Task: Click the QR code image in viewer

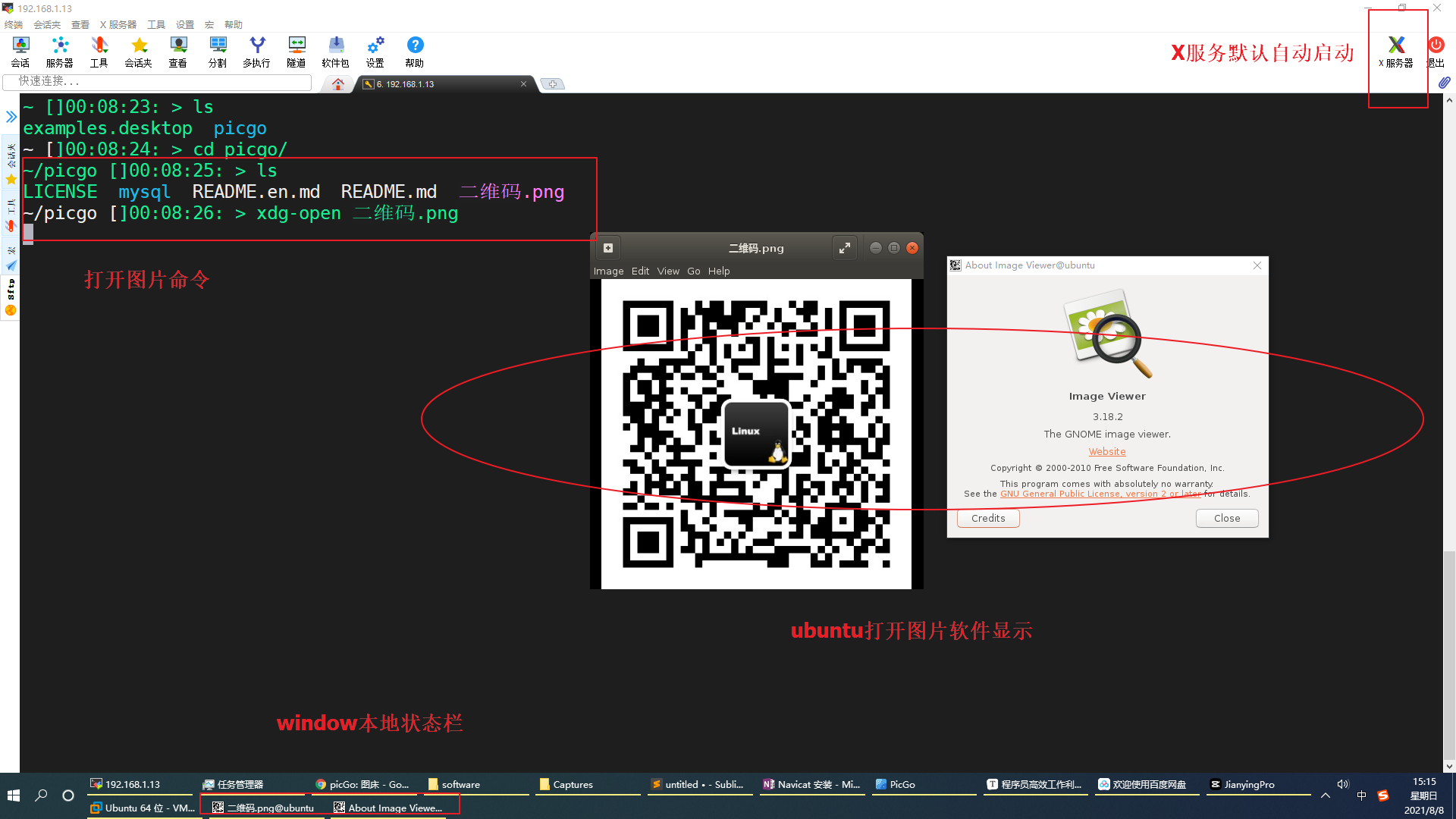Action: [x=756, y=434]
